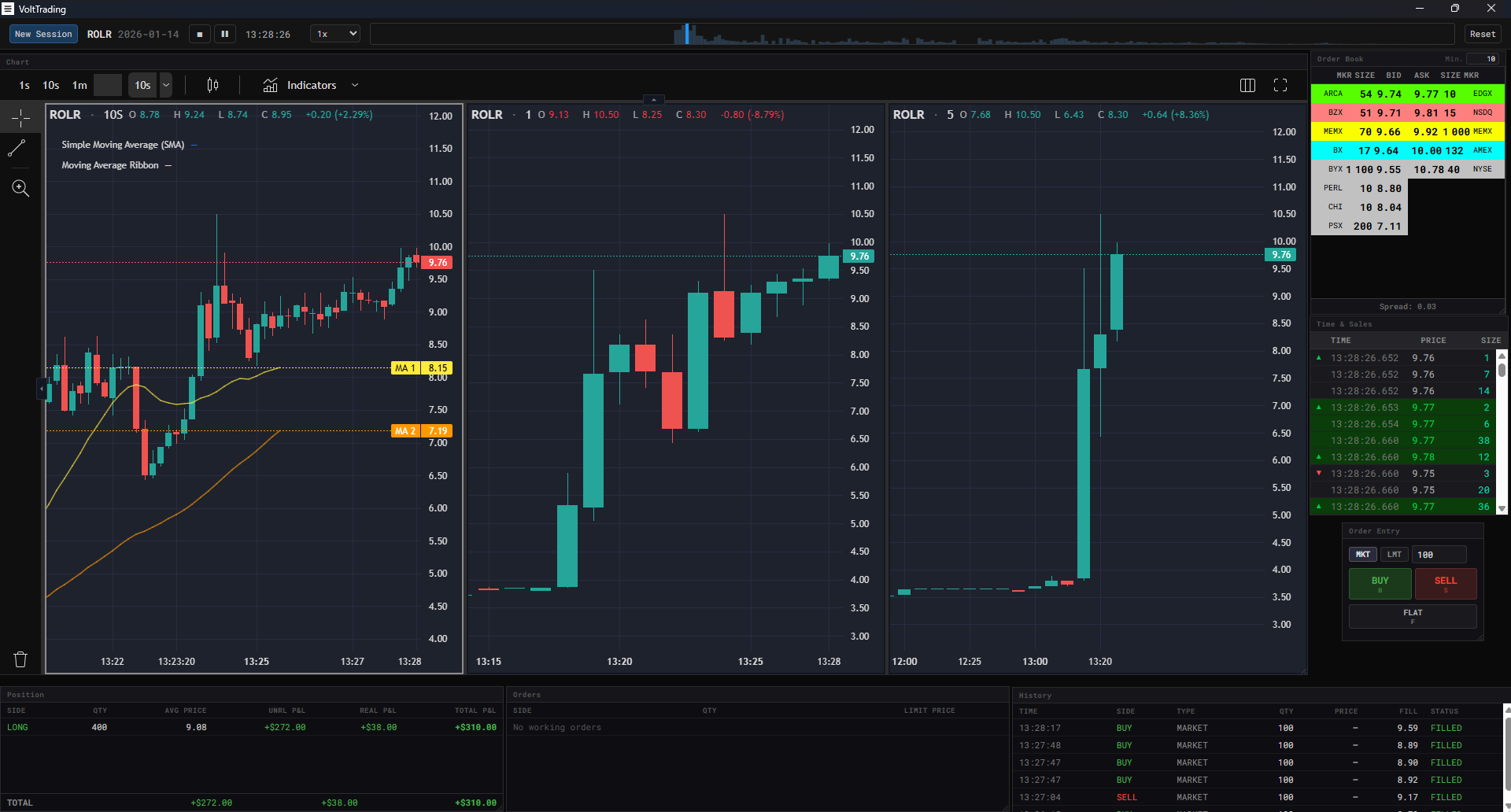Select the trendline drawing tool
This screenshot has width=1511, height=812.
point(20,149)
